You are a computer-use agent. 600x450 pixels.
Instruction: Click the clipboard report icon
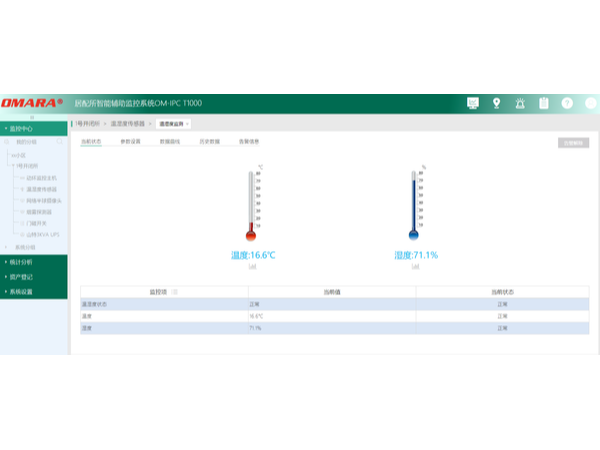click(x=544, y=103)
